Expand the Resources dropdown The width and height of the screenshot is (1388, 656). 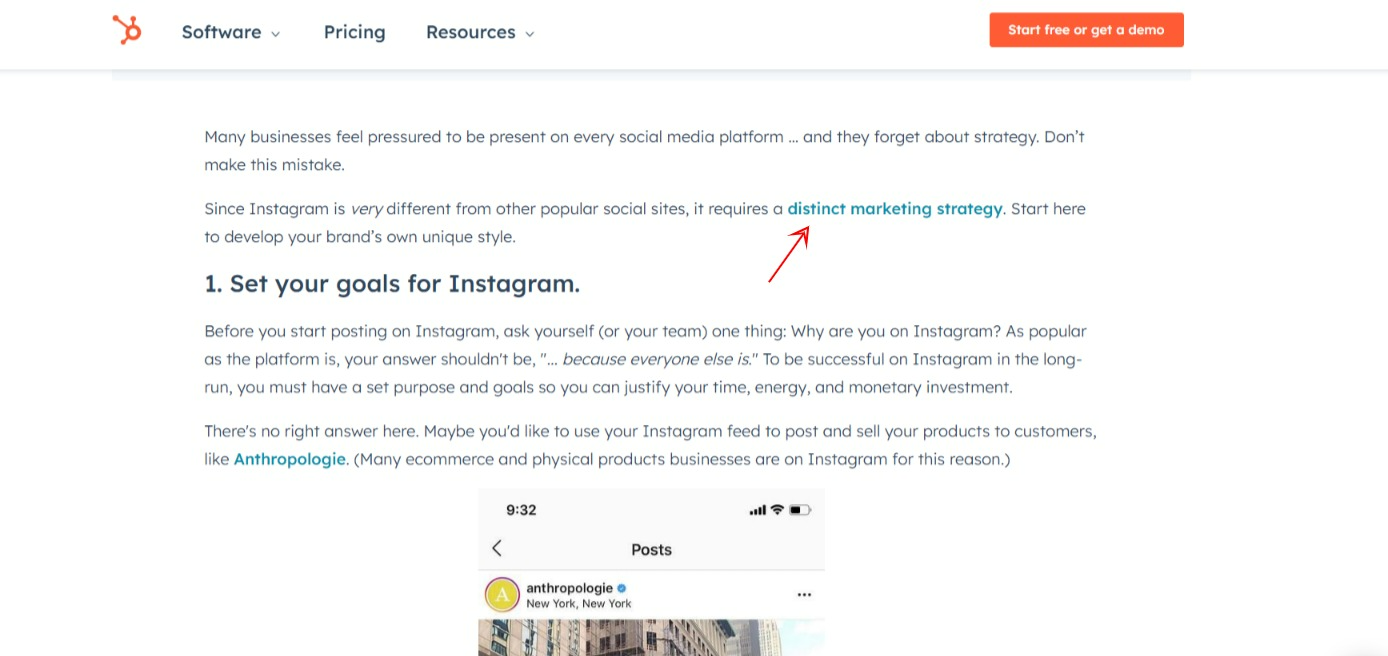click(471, 32)
